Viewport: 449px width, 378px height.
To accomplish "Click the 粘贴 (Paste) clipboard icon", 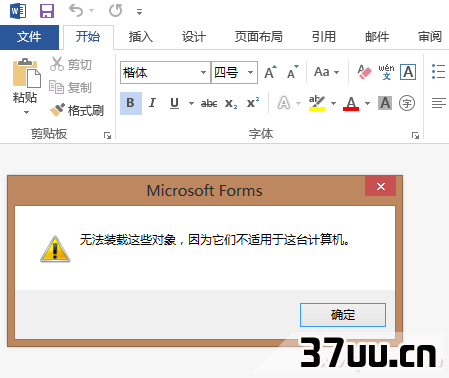I will [26, 73].
